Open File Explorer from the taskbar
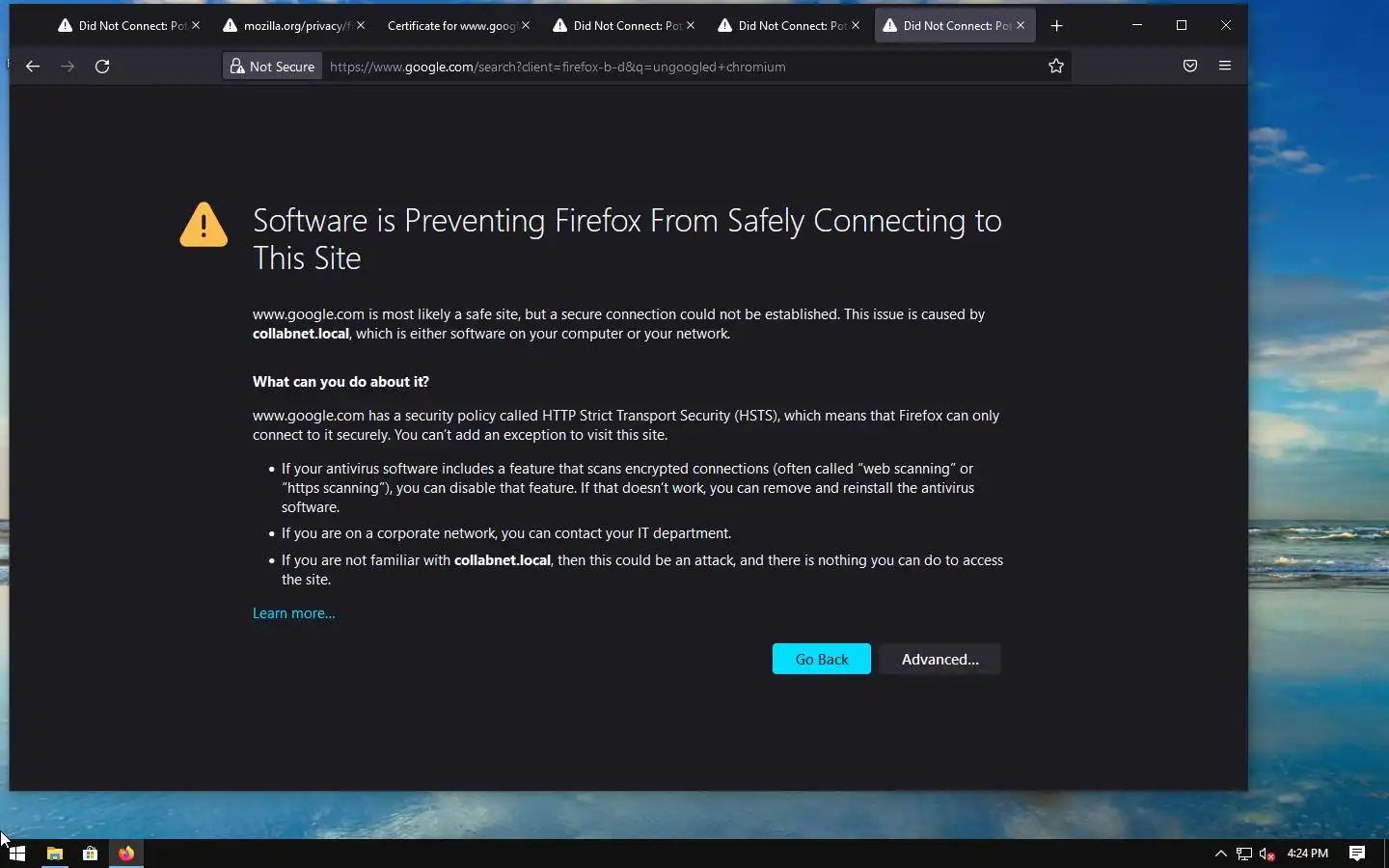This screenshot has width=1389, height=868. 55,854
